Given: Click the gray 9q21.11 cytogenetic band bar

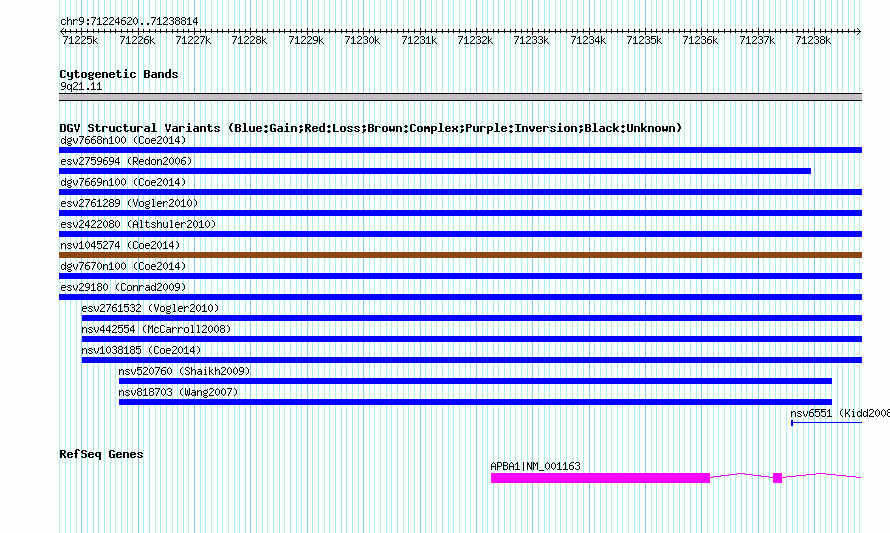Looking at the screenshot, I should pyautogui.click(x=460, y=97).
